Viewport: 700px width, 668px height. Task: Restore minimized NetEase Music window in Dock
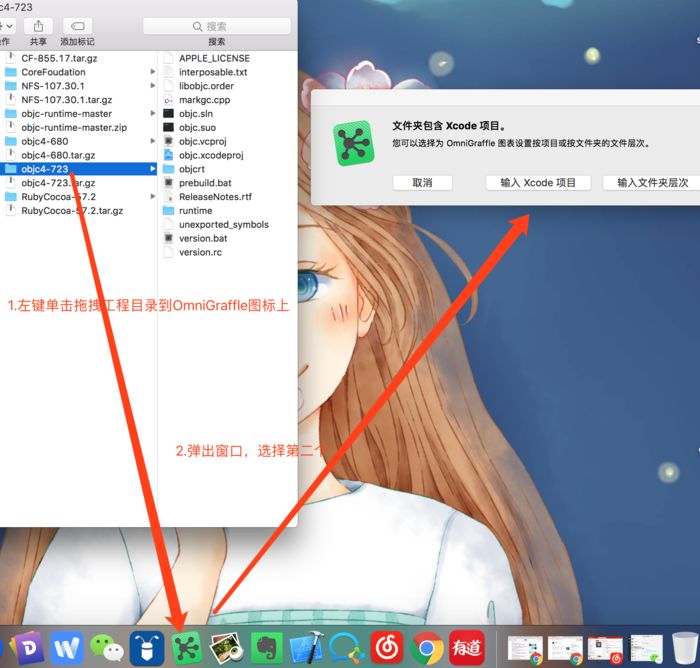click(x=605, y=650)
